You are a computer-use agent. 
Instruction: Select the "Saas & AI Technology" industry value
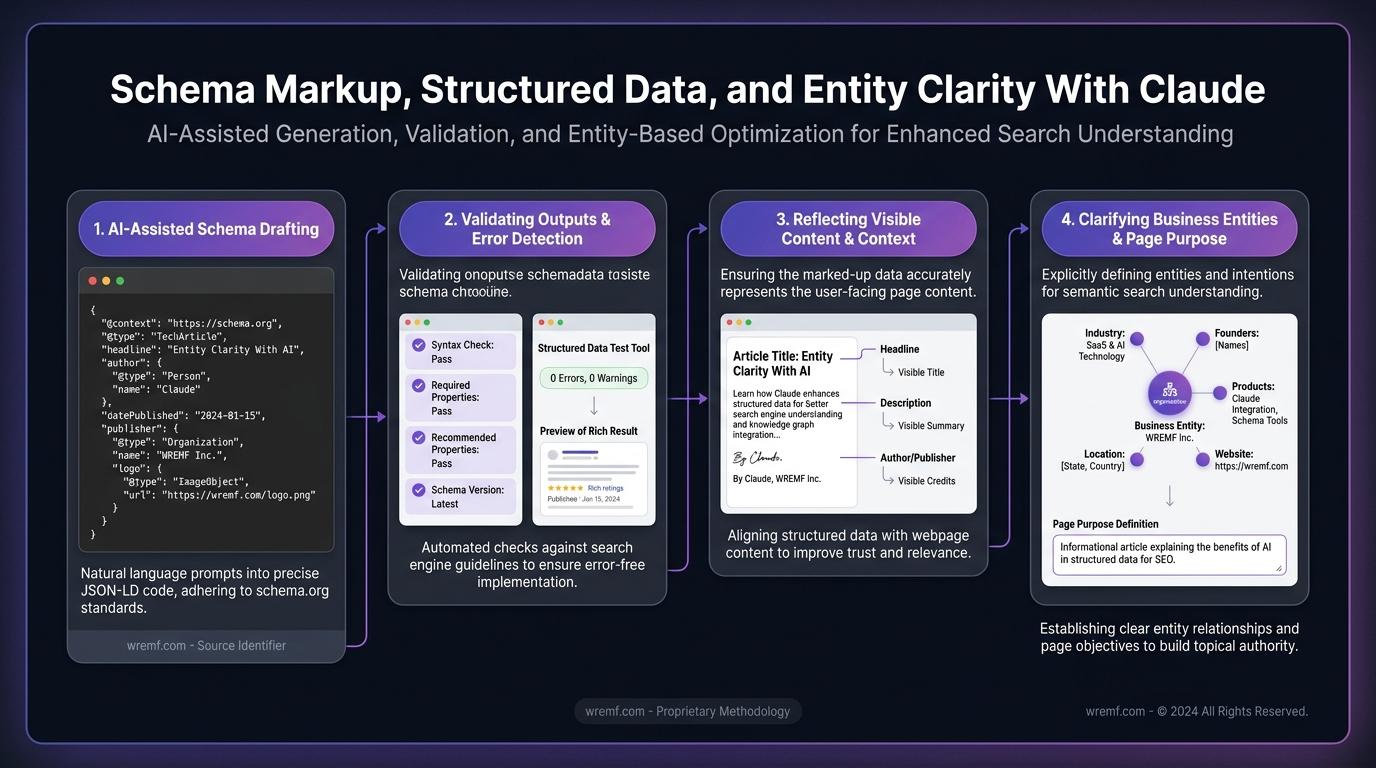click(x=1101, y=351)
